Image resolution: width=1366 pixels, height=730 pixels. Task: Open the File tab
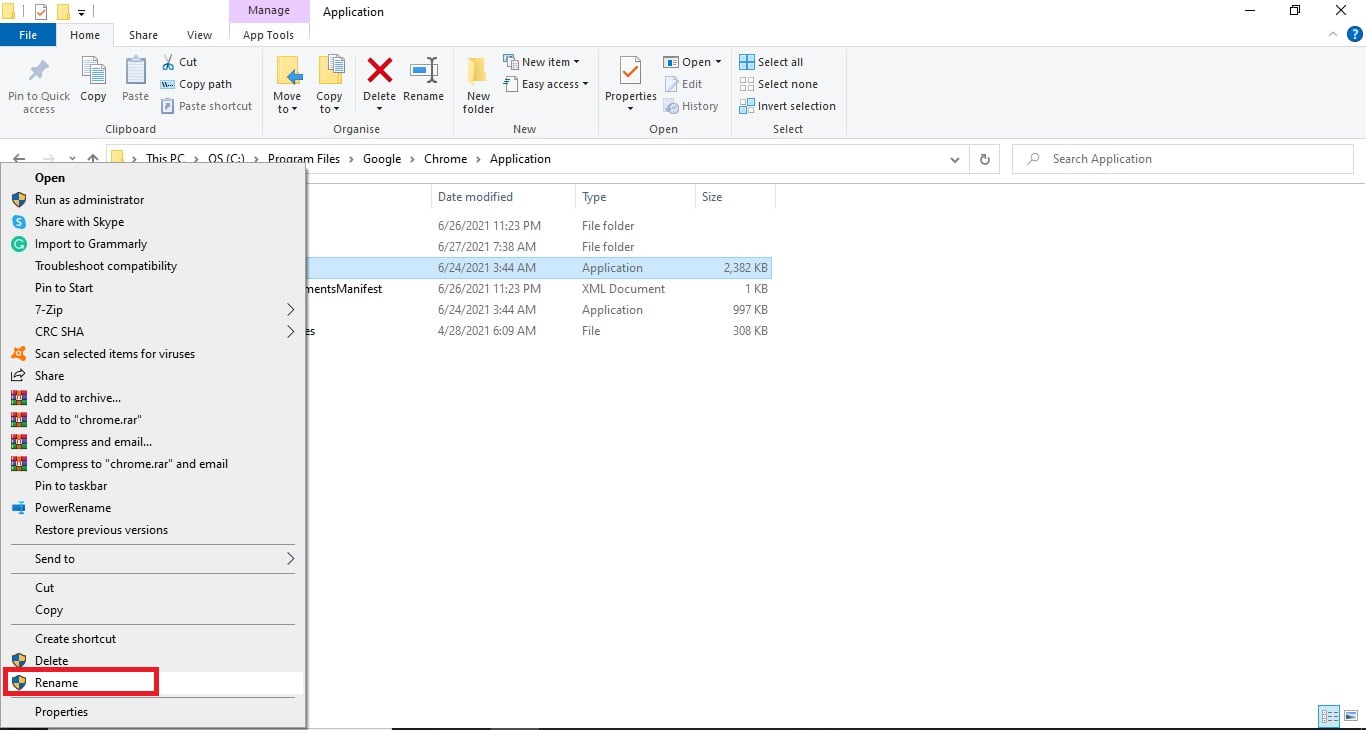pyautogui.click(x=28, y=35)
